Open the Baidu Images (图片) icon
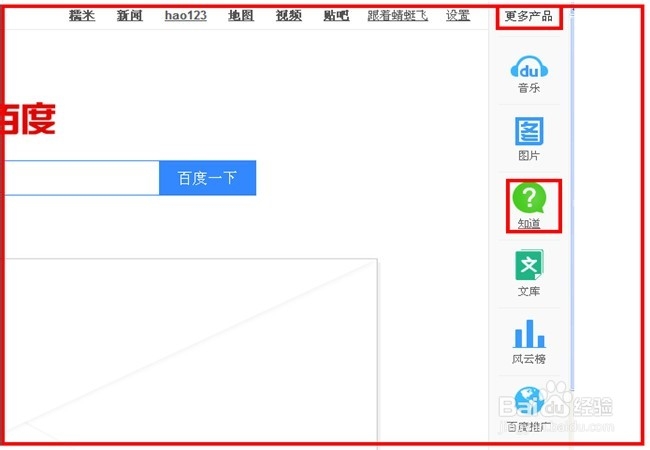Viewport: 650px width, 450px height. (x=529, y=131)
